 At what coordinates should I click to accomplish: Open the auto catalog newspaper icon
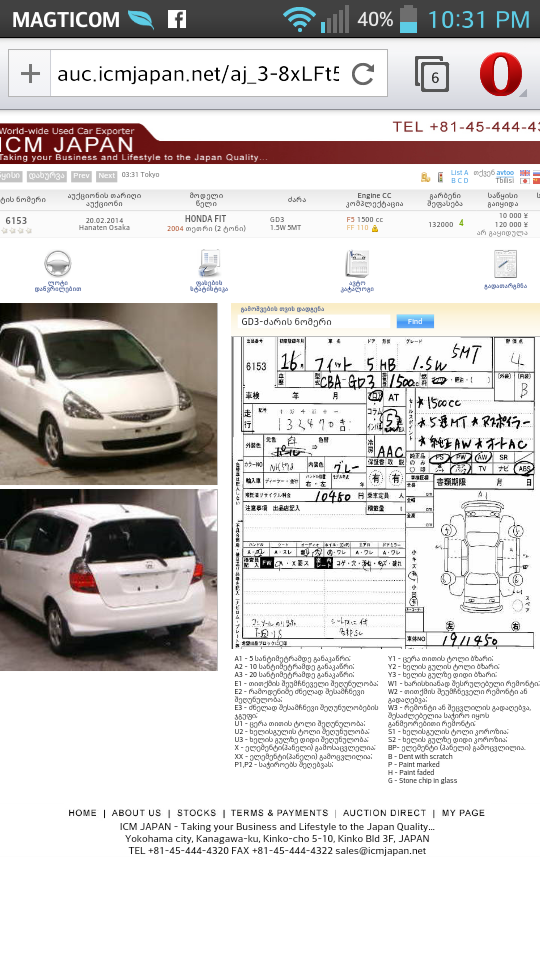tap(357, 263)
